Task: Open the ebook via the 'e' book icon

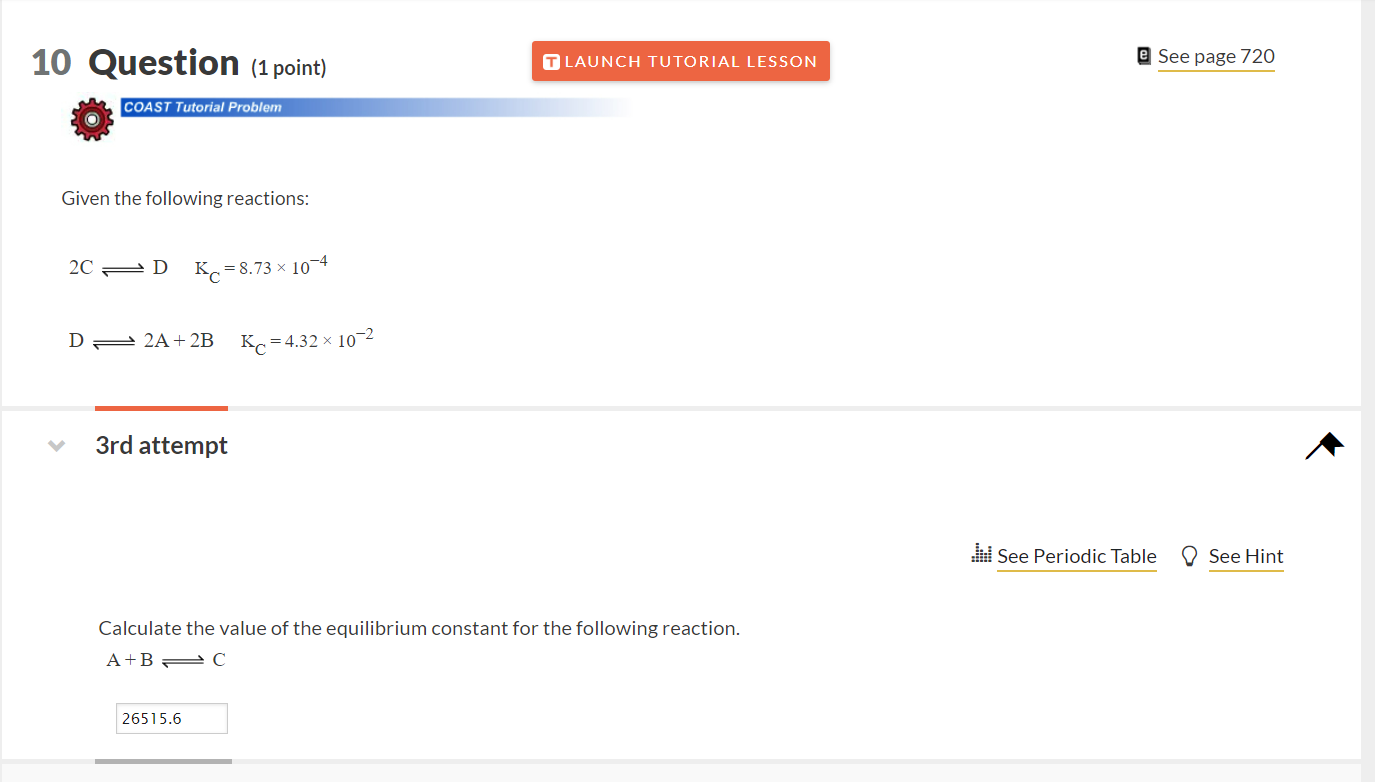Action: pyautogui.click(x=1143, y=55)
